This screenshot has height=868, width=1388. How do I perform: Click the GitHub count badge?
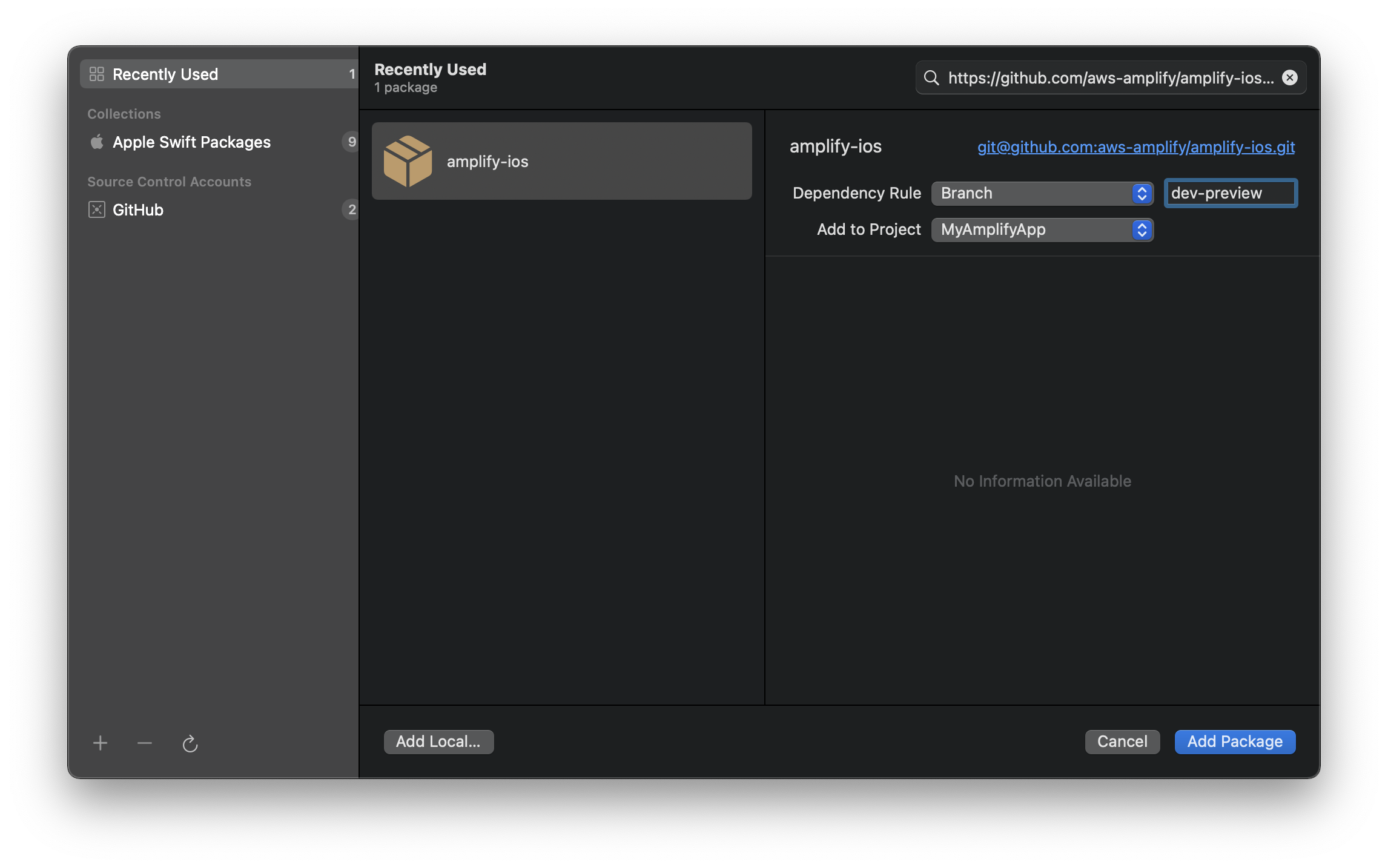tap(351, 209)
